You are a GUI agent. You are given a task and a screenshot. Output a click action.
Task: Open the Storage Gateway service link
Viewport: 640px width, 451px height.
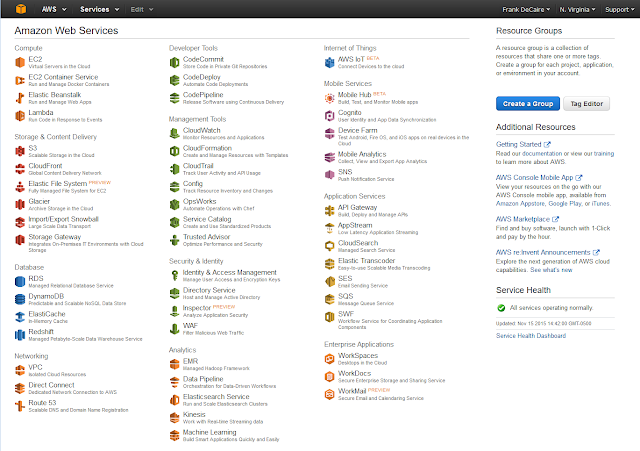[x=55, y=237]
